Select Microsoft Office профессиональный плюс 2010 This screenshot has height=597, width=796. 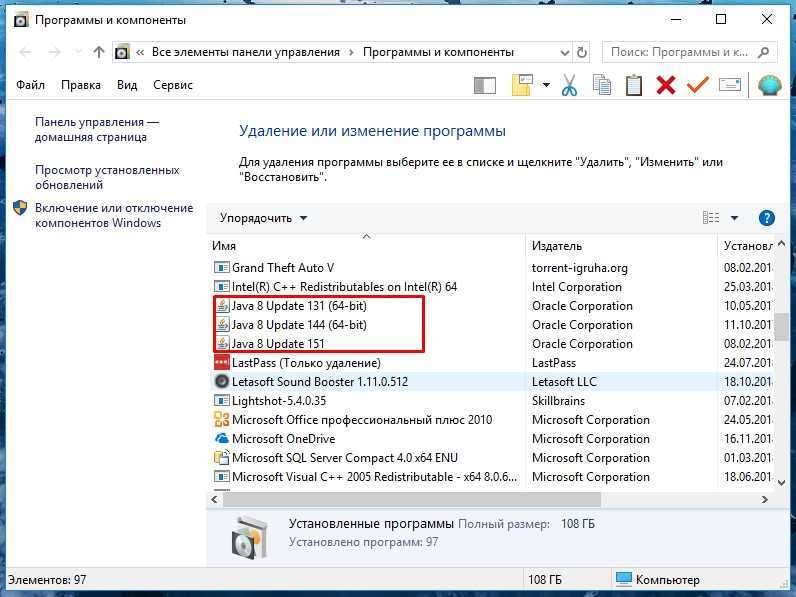[x=491, y=420]
